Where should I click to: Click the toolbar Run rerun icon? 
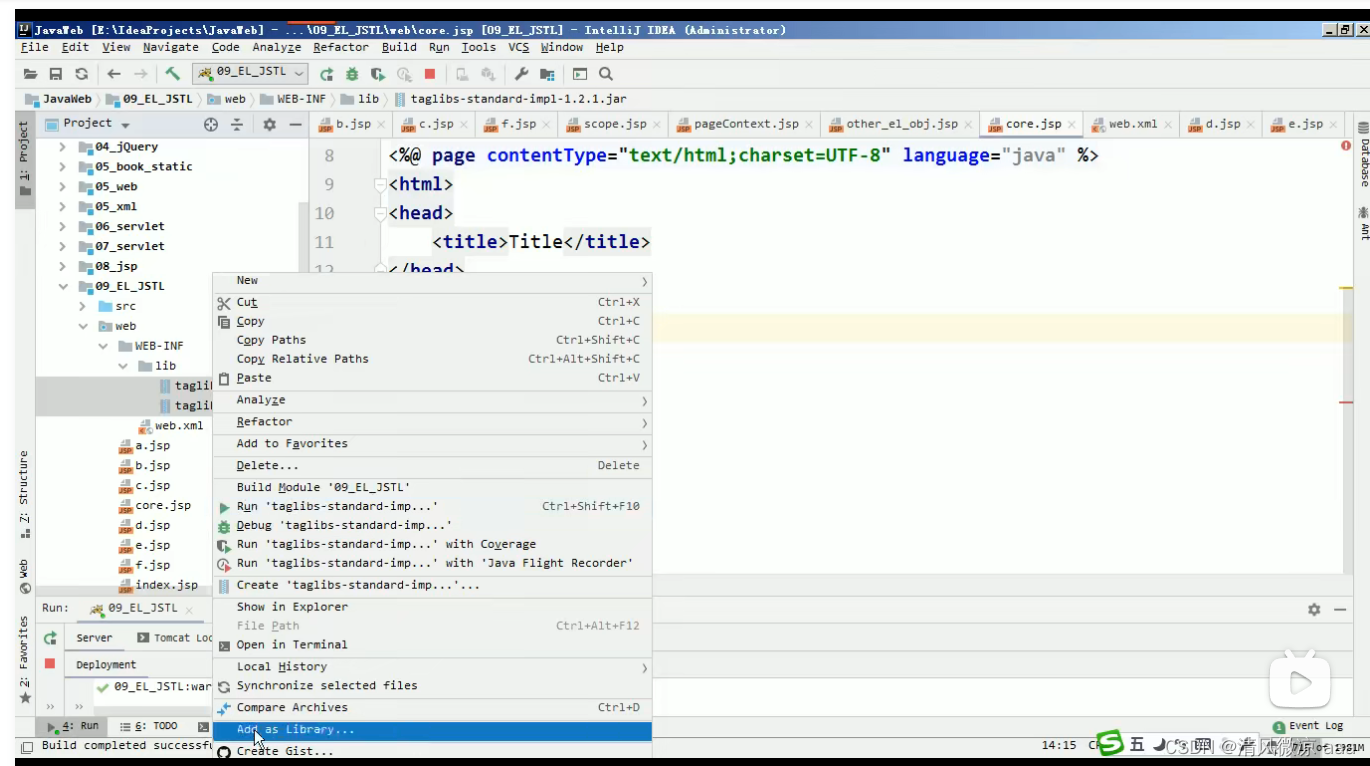coord(326,74)
